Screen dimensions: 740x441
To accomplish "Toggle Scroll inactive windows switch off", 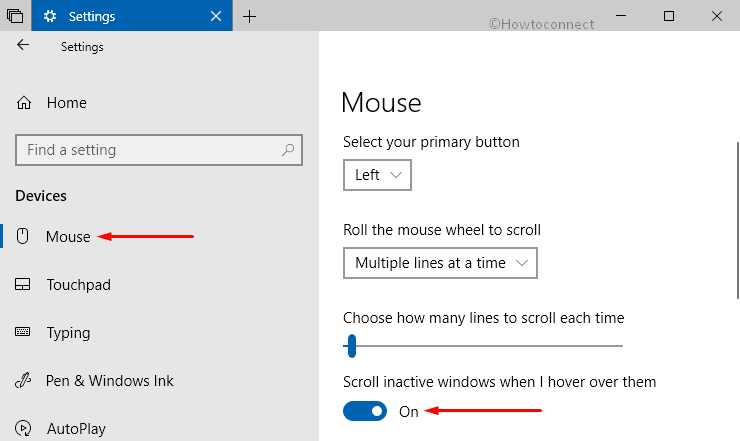I will [365, 411].
